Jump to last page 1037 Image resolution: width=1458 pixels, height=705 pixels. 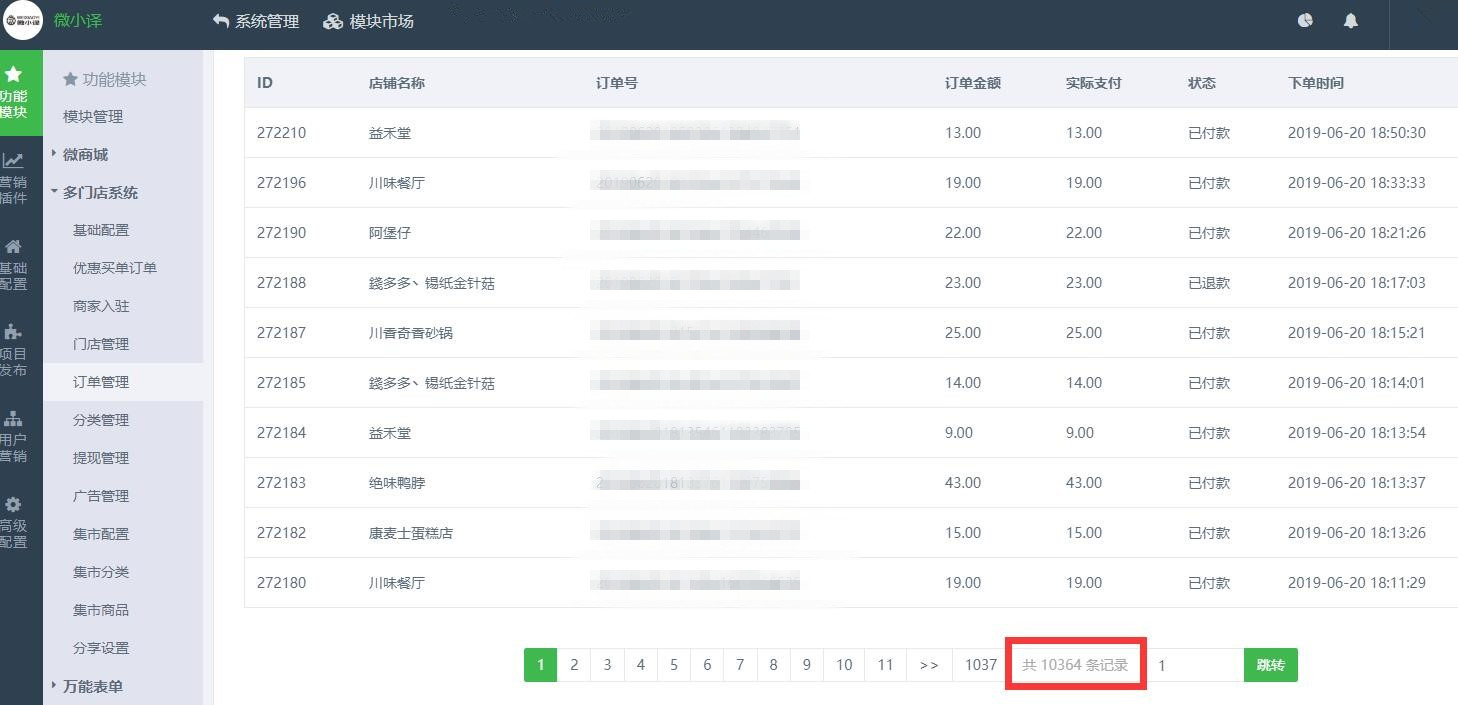click(x=981, y=665)
